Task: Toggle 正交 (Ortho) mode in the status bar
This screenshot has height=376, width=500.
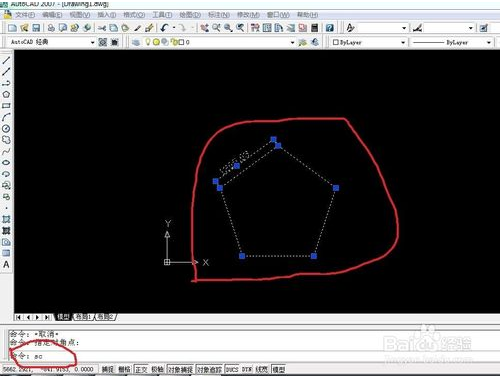Action: (141, 369)
